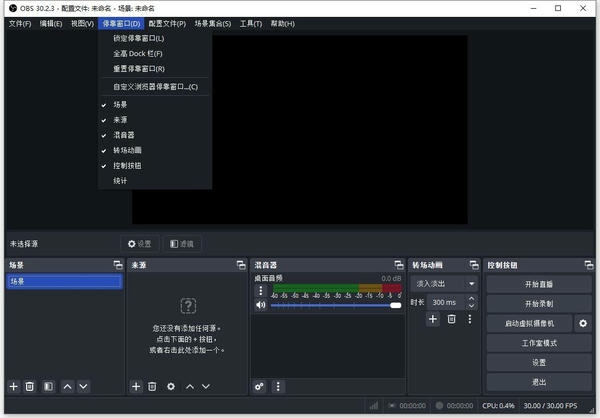600x418 pixels.
Task: Remove transition with trash icon
Action: pyautogui.click(x=452, y=319)
